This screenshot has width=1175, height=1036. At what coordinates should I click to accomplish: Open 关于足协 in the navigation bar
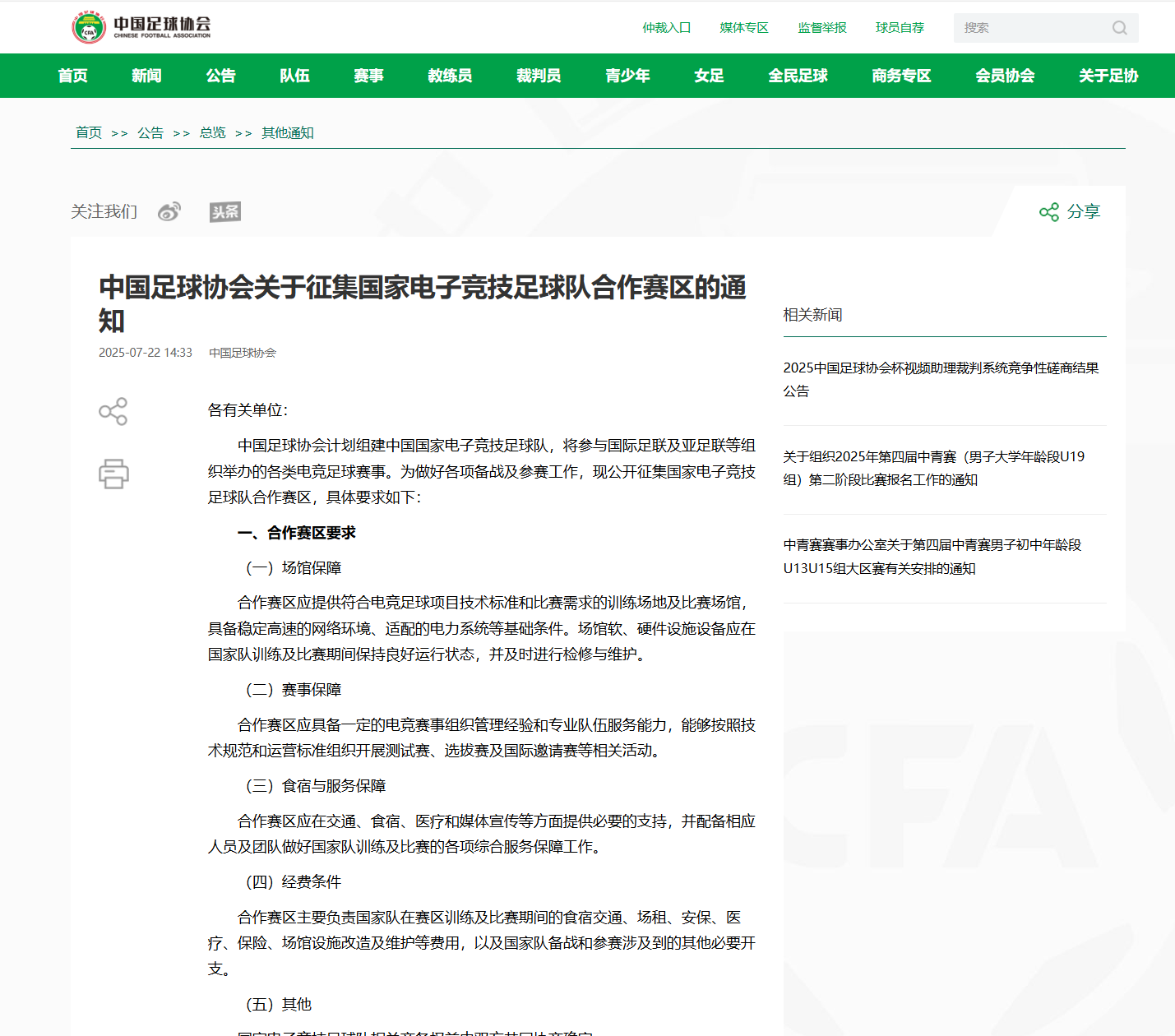tap(1108, 76)
